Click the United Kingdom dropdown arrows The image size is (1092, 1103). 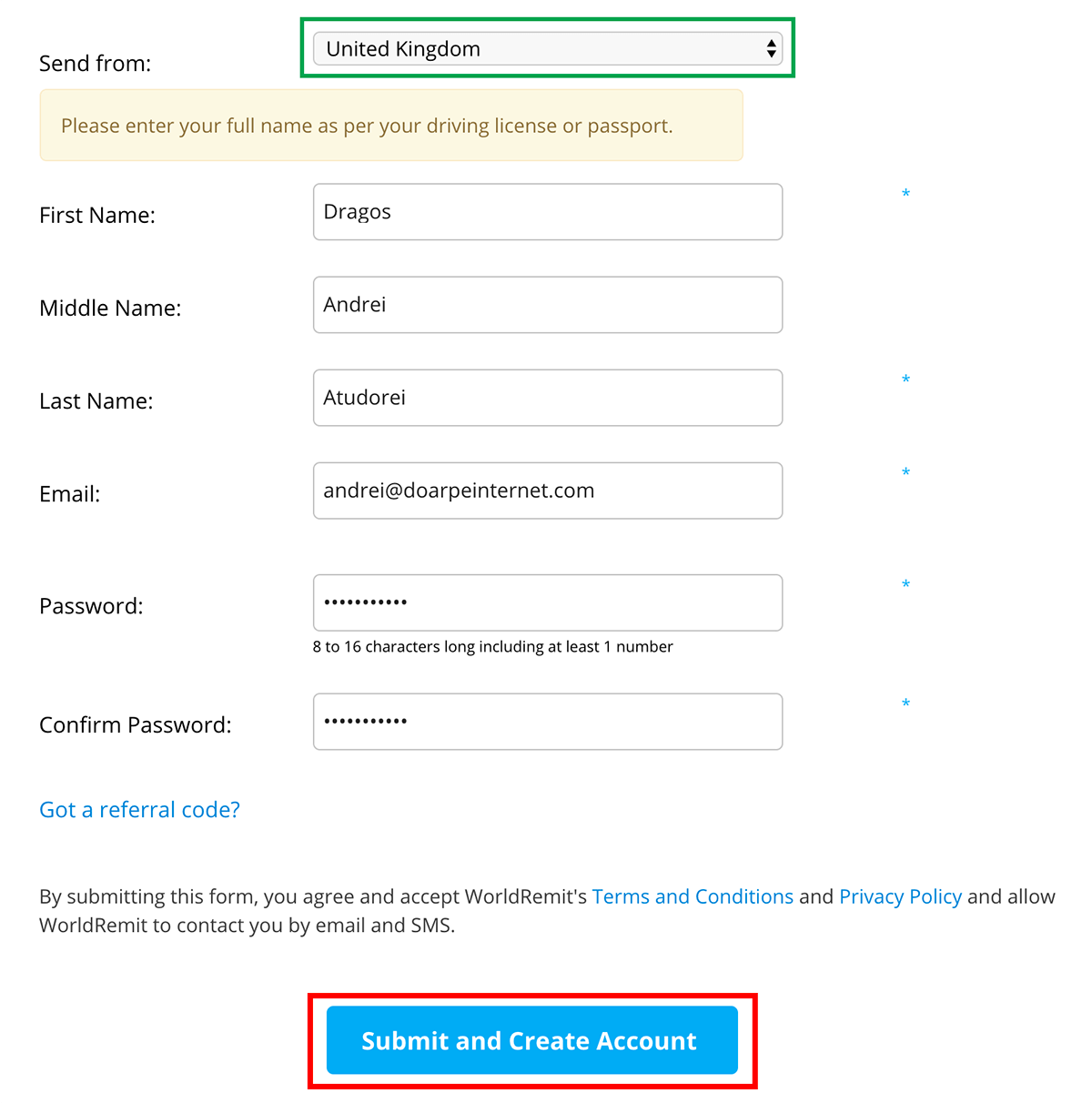[772, 49]
